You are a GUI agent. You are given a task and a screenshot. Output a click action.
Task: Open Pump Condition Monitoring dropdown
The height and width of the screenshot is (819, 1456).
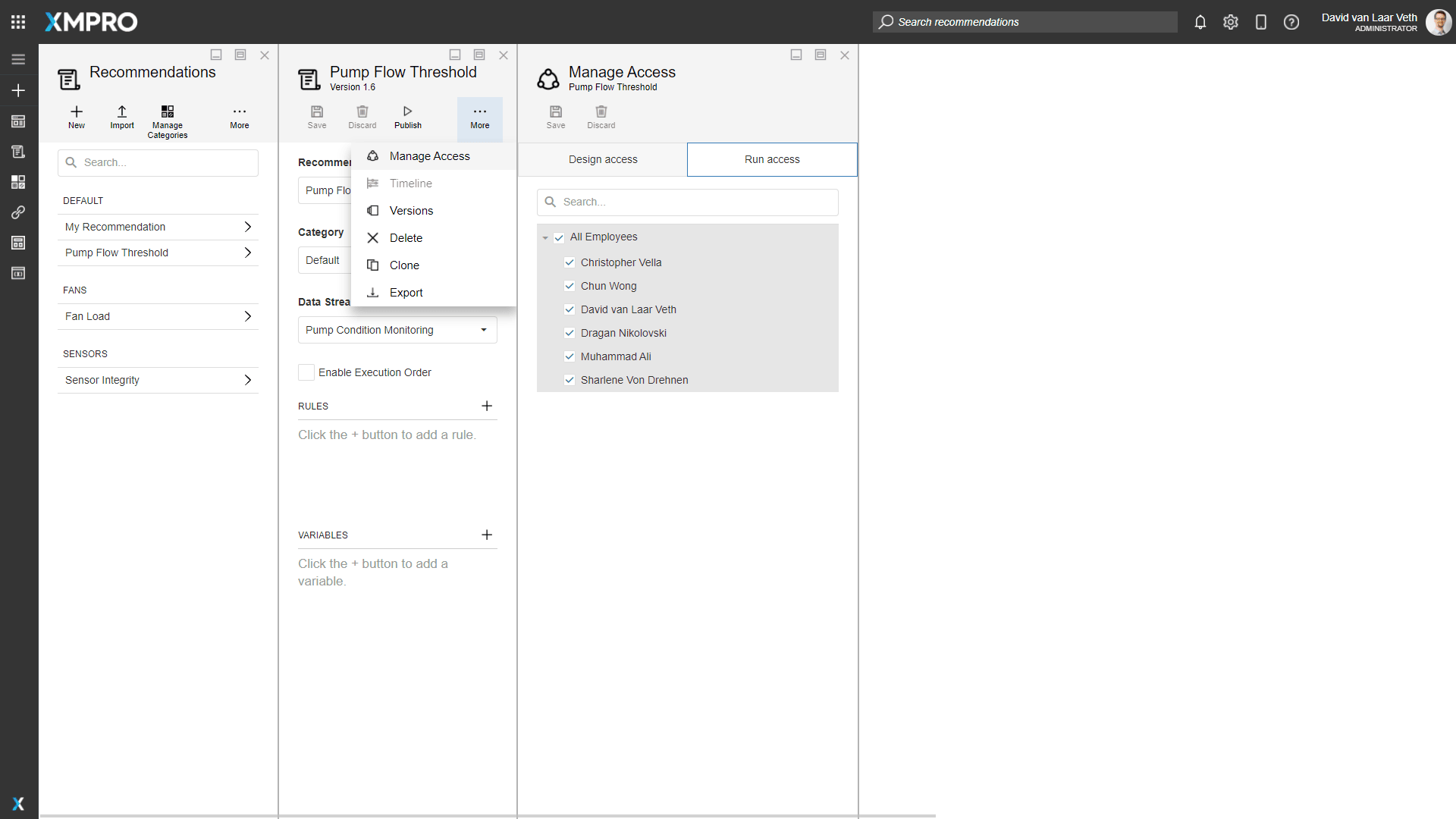pos(483,330)
